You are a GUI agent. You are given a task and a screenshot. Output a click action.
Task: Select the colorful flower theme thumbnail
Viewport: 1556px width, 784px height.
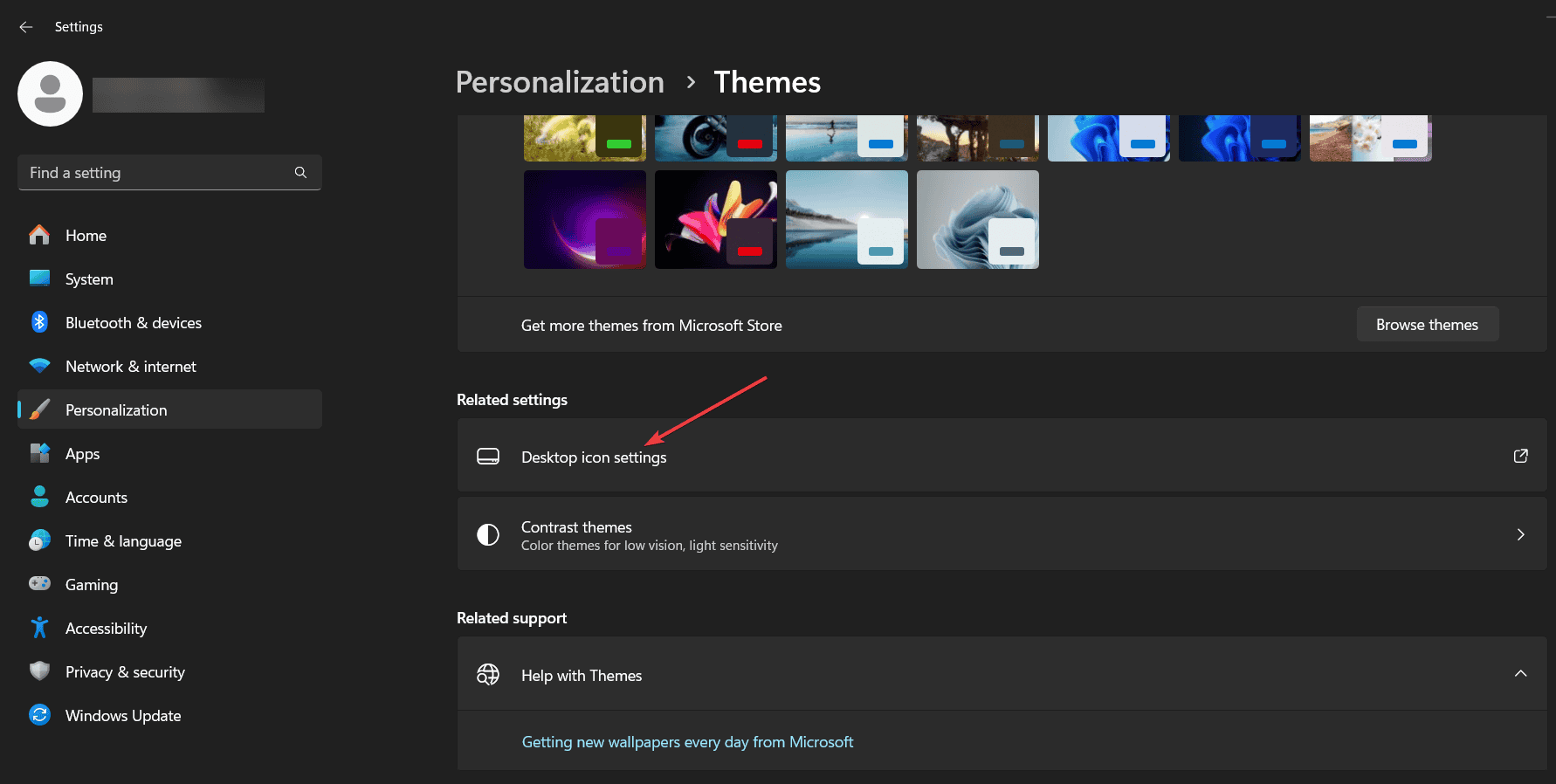[x=716, y=219]
